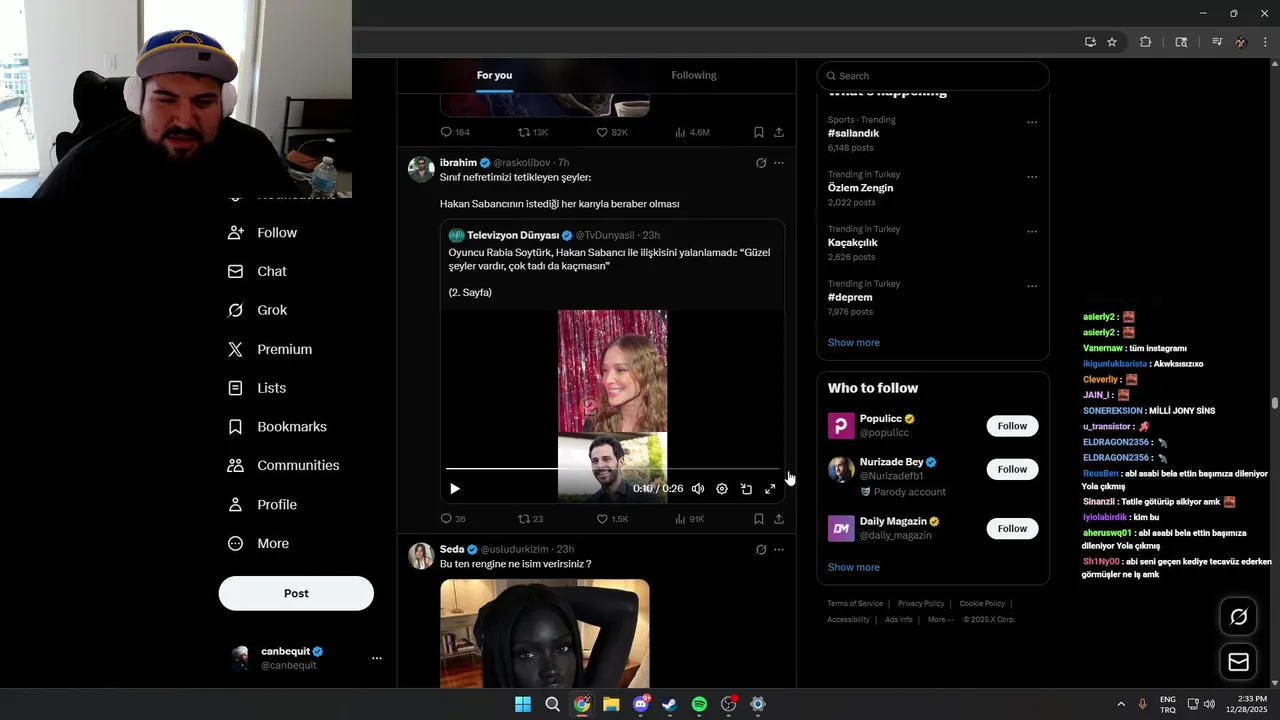
Task: Switch to the Following tab
Action: tap(694, 75)
